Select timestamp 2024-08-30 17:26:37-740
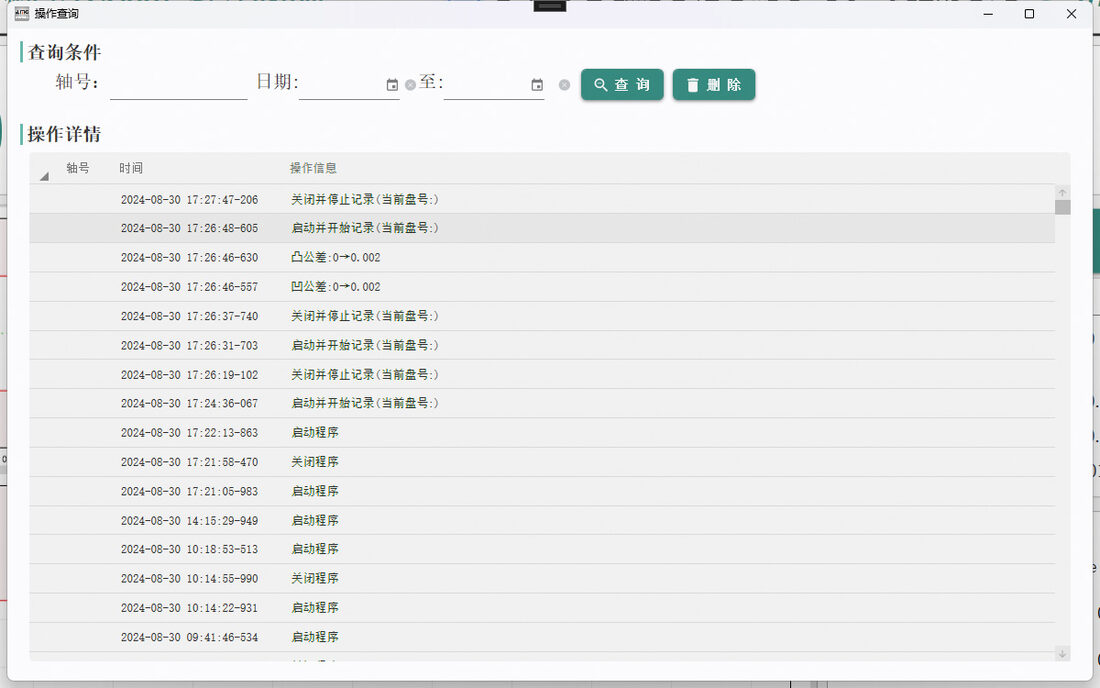The image size is (1100, 688). (189, 316)
